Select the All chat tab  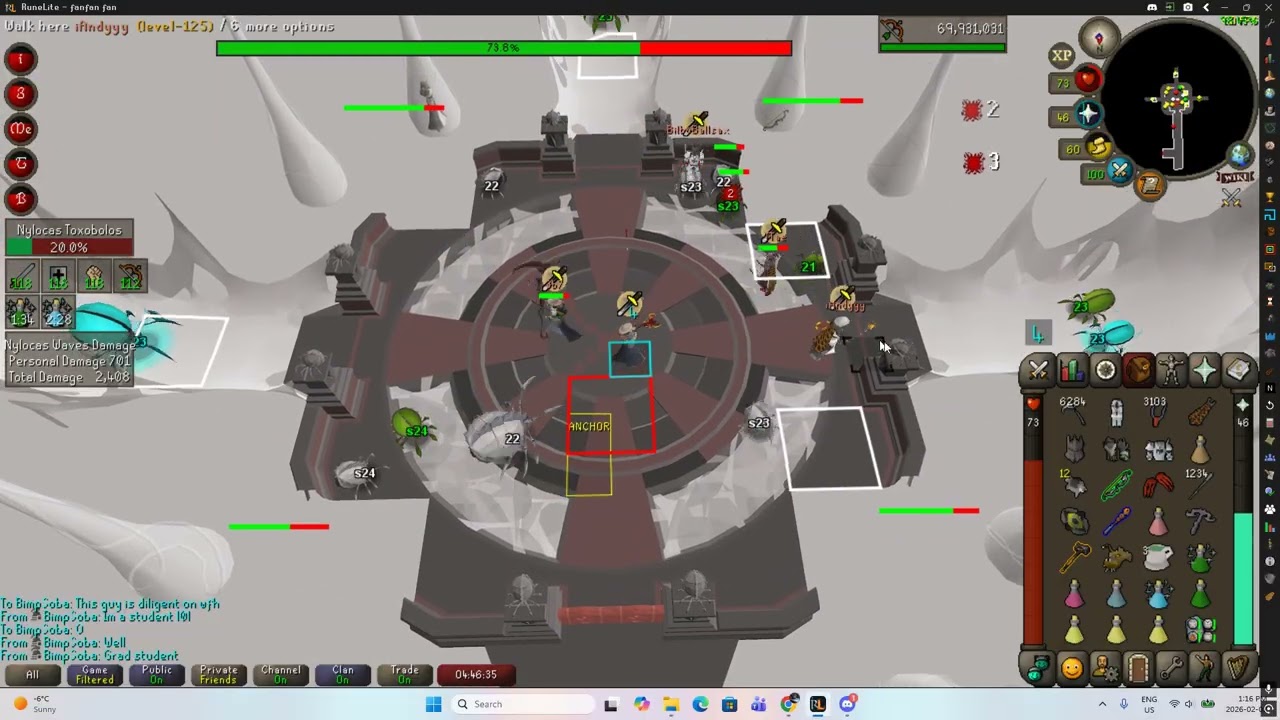(x=33, y=674)
